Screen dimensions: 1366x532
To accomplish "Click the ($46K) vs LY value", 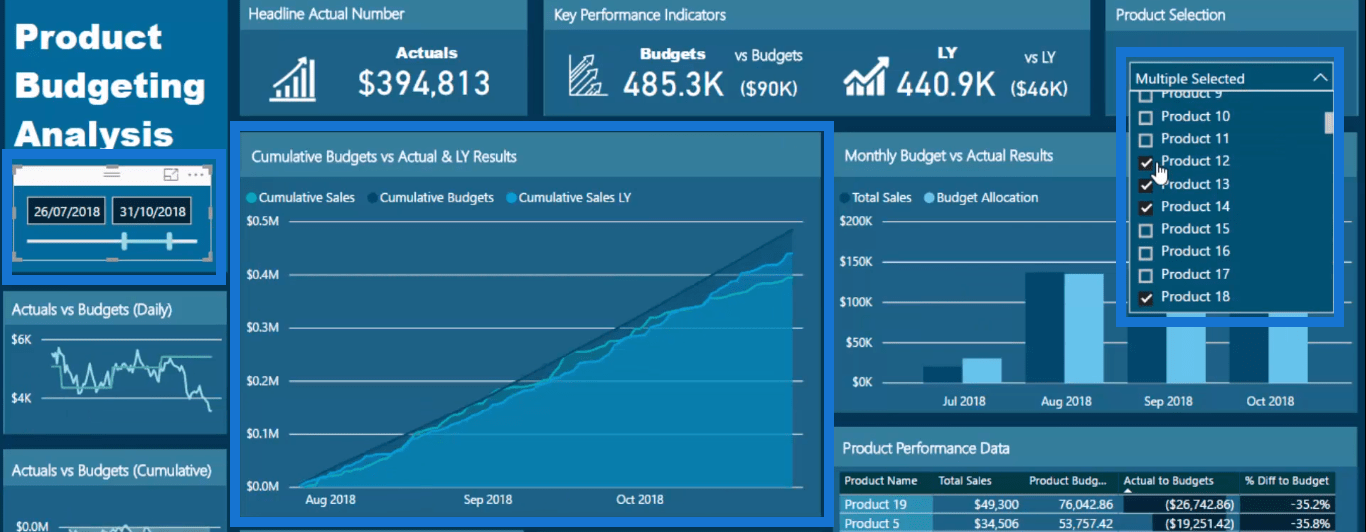I will (1040, 89).
